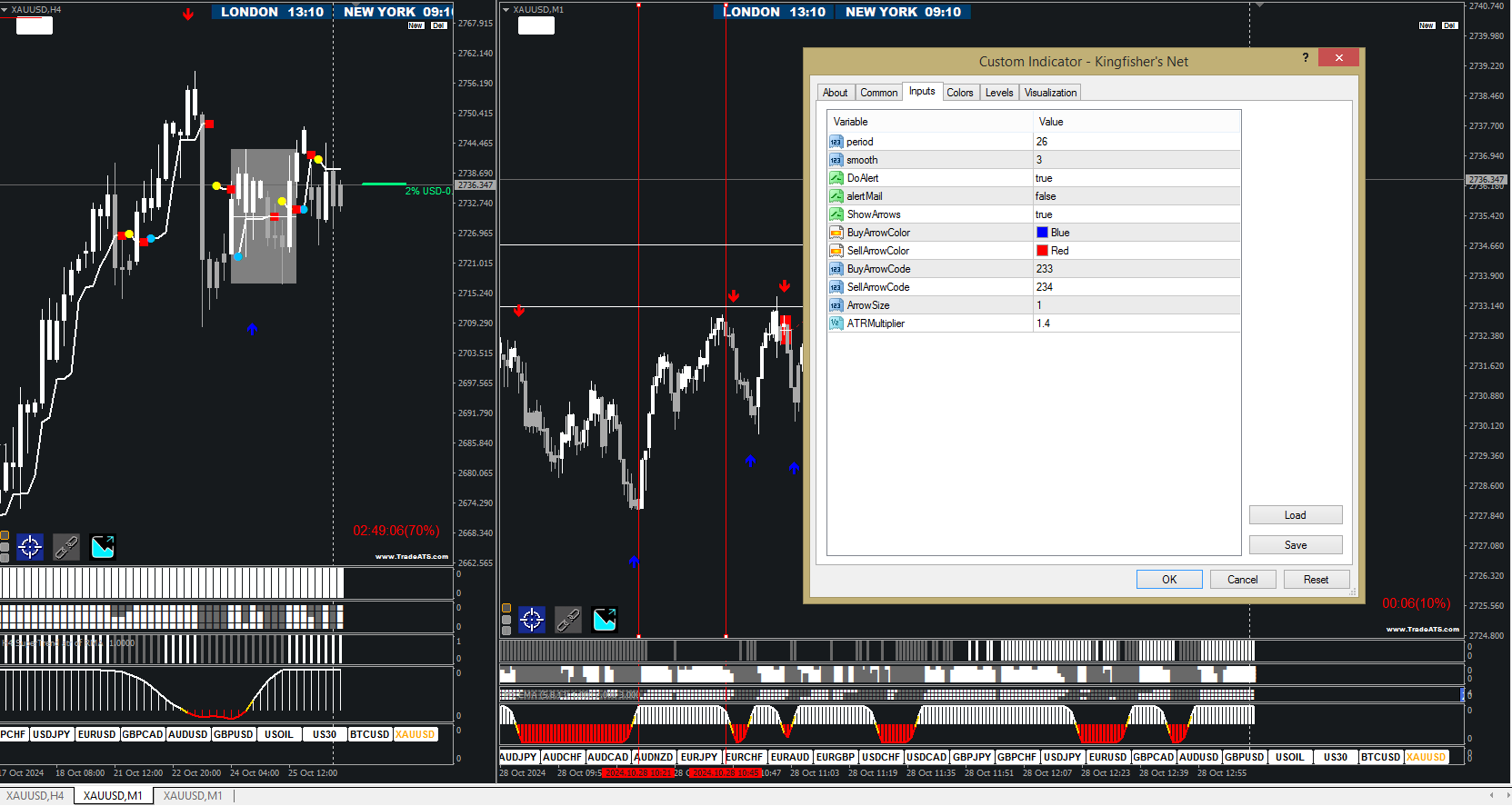The height and width of the screenshot is (806, 1512).
Task: Close the Custom Indicator dialog
Action: [1338, 58]
